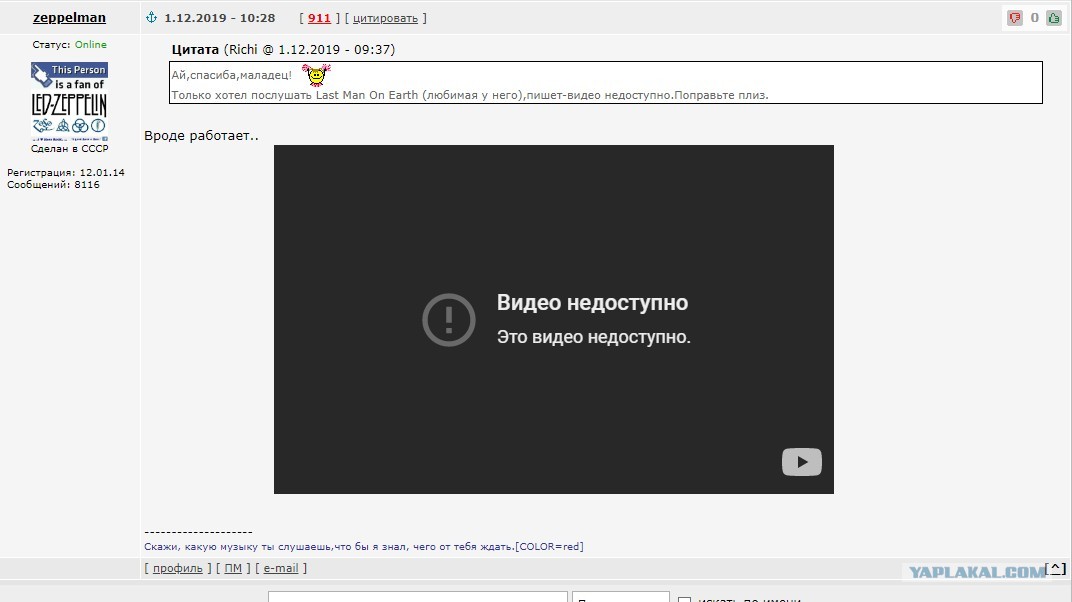The height and width of the screenshot is (602, 1072).
Task: Click the anchor post permalink icon
Action: 152,17
